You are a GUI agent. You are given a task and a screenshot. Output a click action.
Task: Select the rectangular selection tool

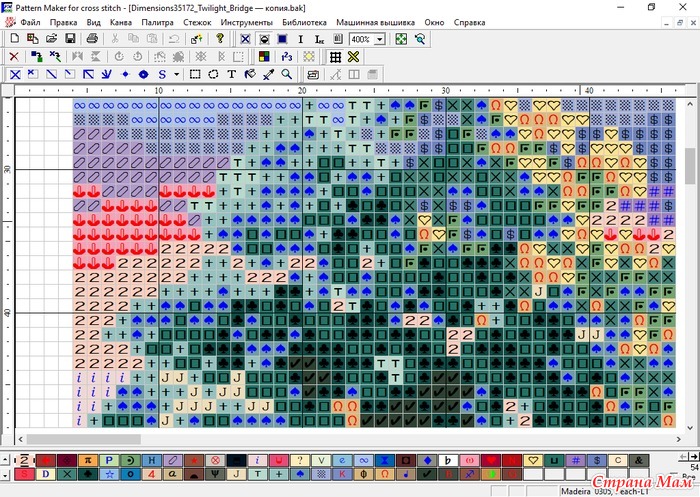pyautogui.click(x=196, y=74)
